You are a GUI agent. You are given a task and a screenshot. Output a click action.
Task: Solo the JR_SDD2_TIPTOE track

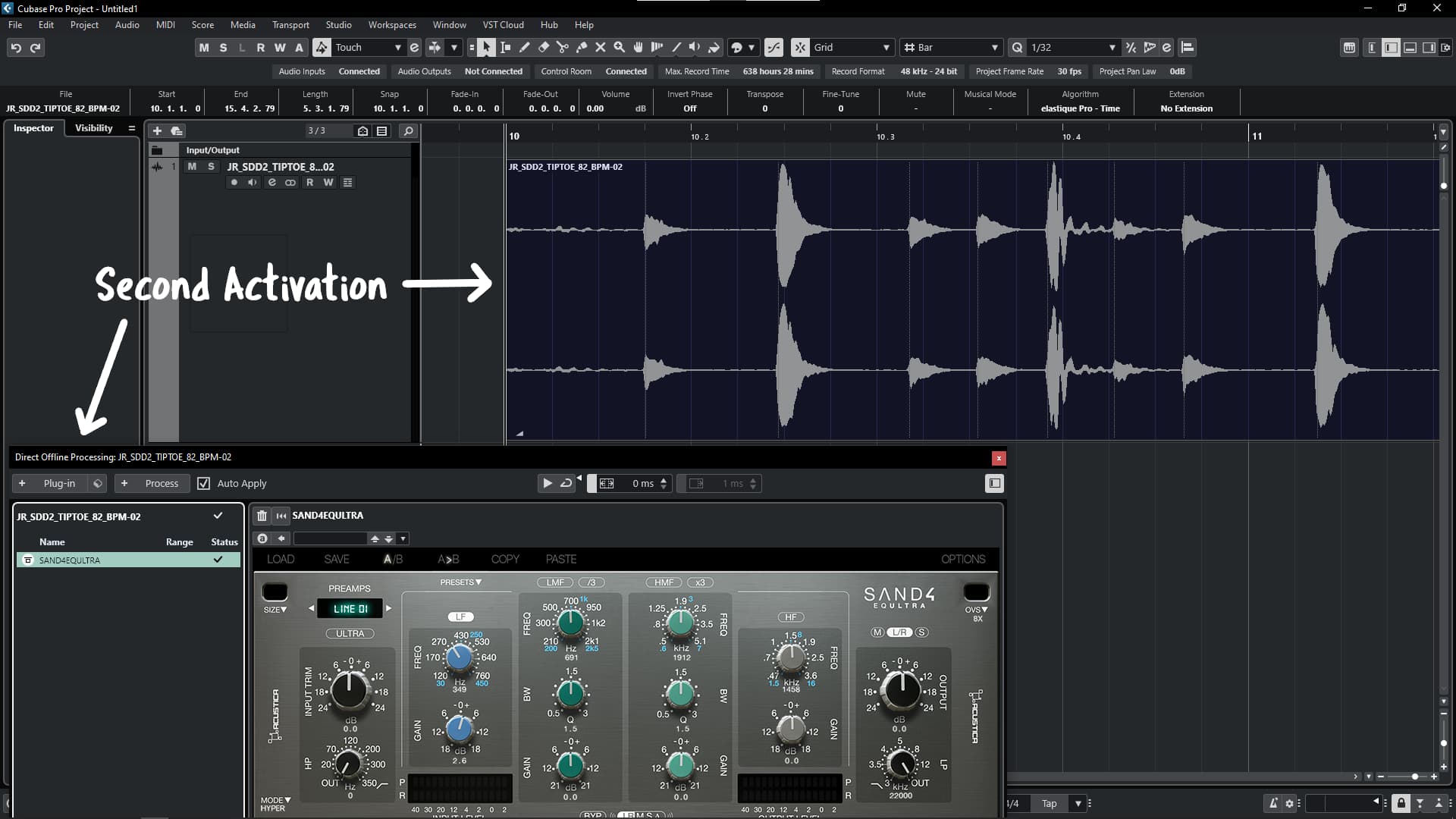coord(211,167)
